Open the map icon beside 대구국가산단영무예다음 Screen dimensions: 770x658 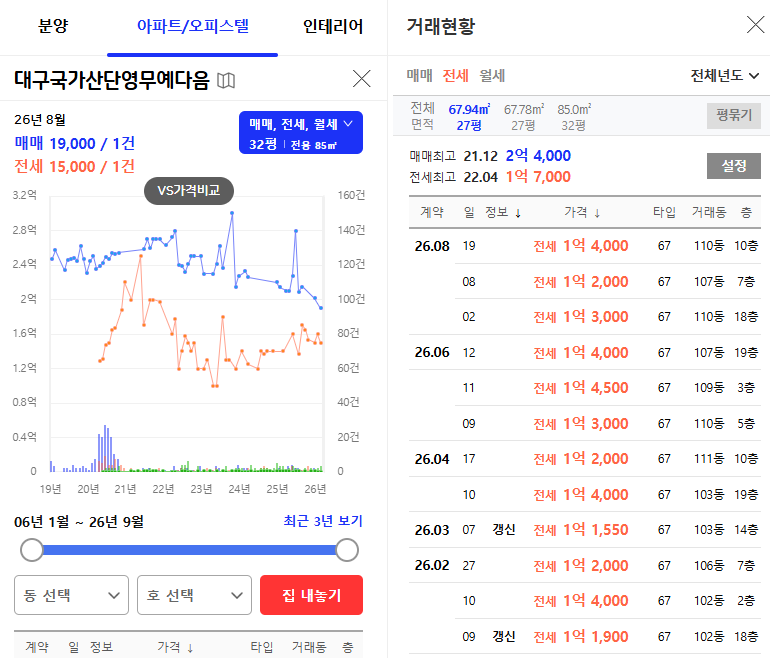(x=226, y=80)
